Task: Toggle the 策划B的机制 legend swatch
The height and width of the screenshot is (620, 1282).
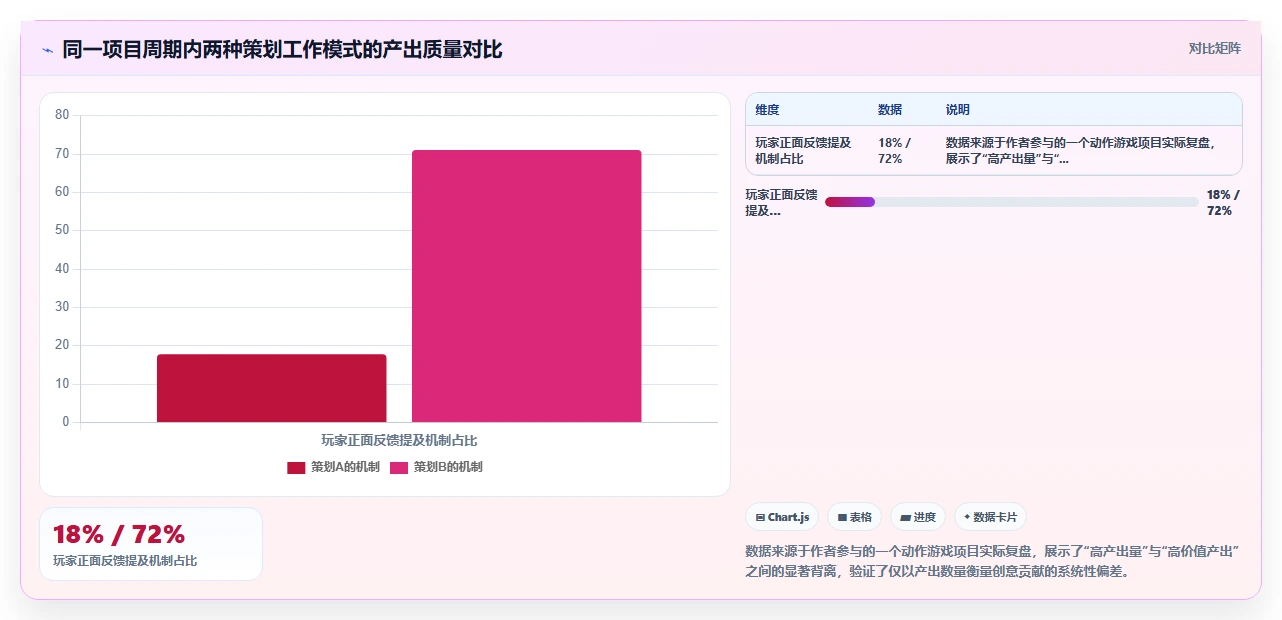Action: tap(399, 467)
